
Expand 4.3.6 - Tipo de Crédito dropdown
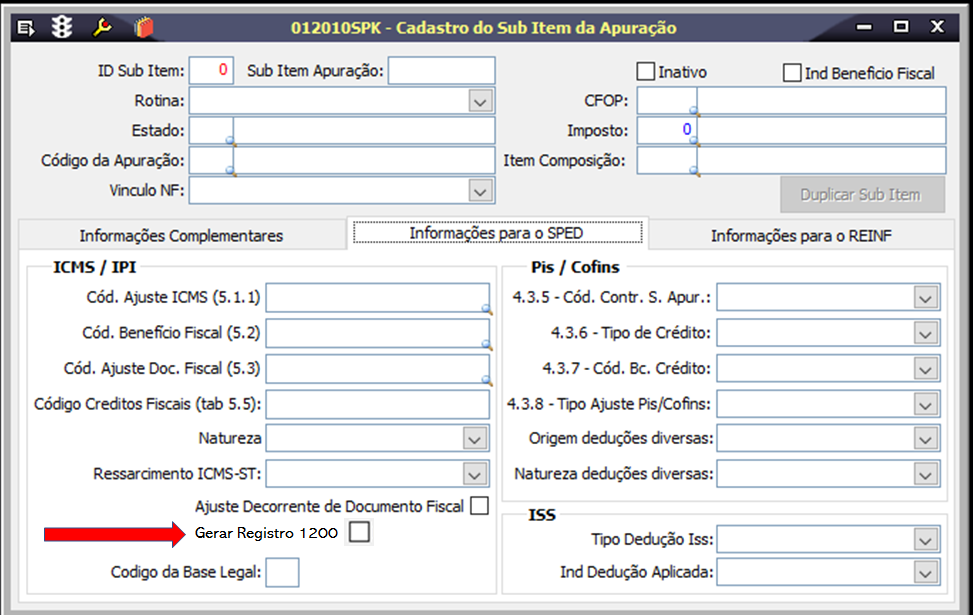click(x=926, y=333)
